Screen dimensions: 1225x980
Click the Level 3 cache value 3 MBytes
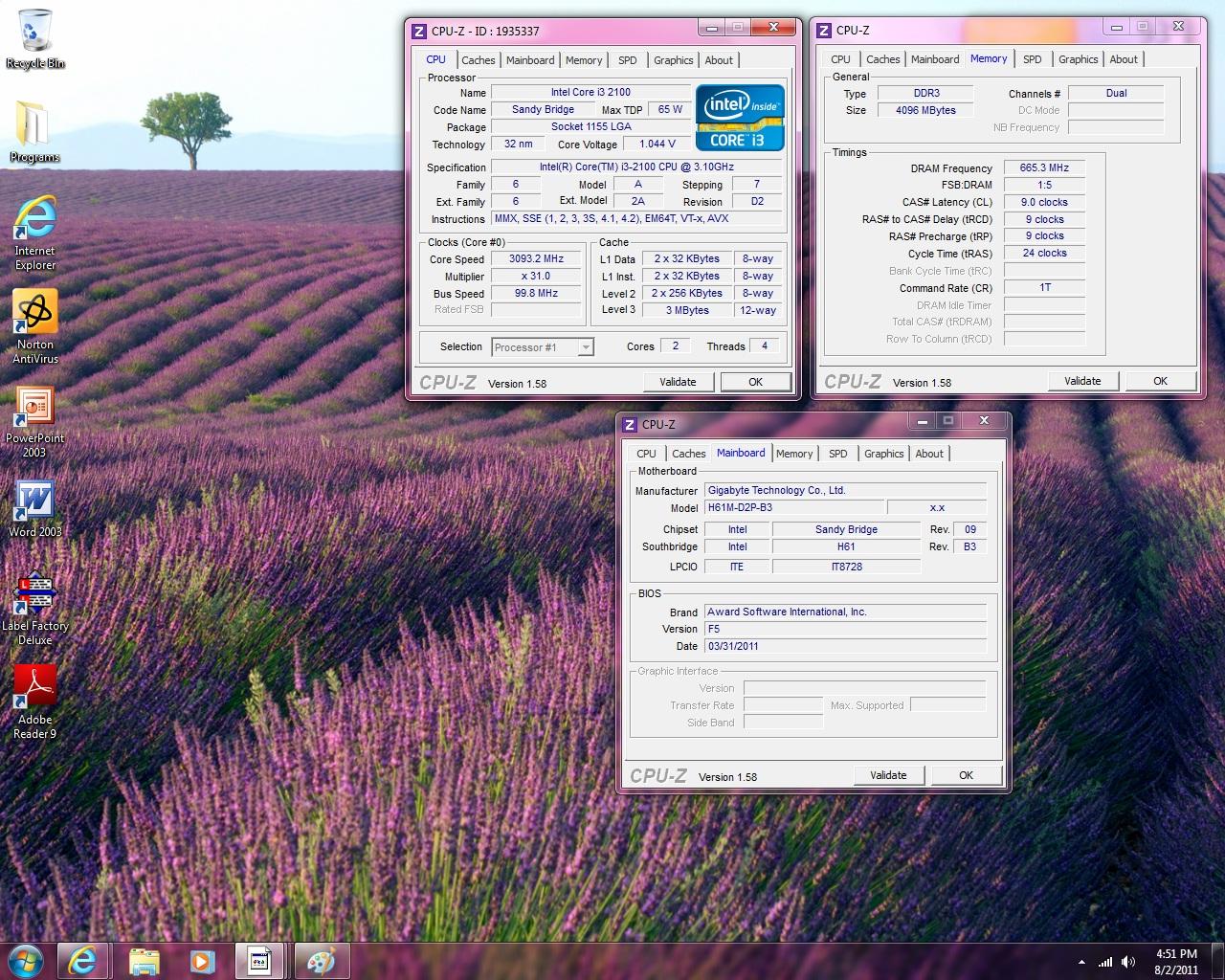pos(686,311)
